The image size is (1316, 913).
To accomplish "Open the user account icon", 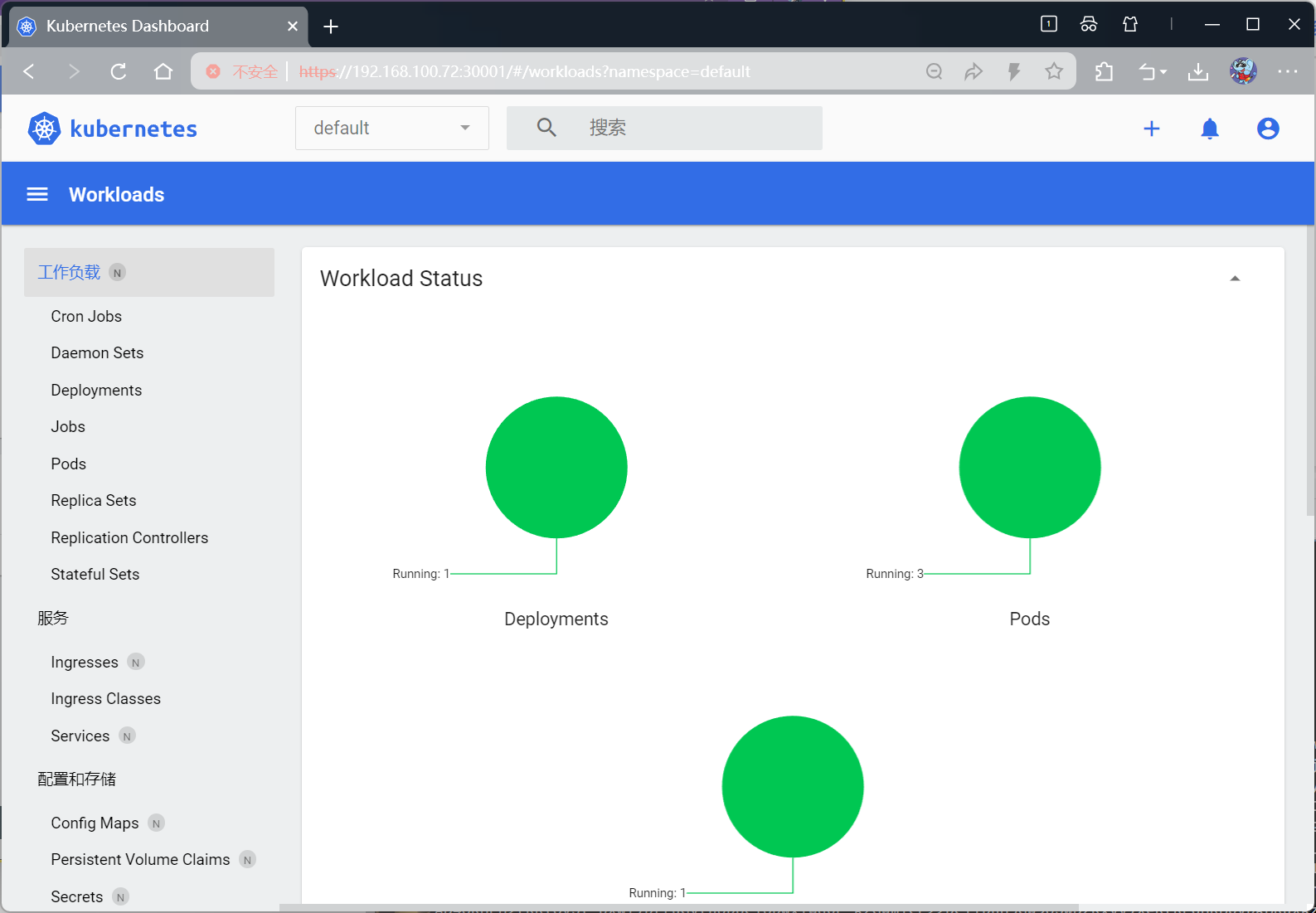I will [x=1268, y=129].
